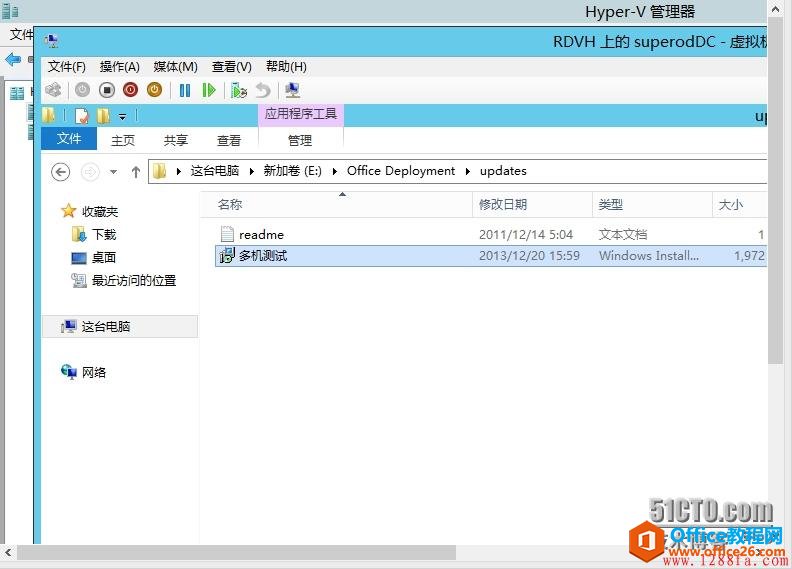Image resolution: width=792 pixels, height=569 pixels.
Task: Open the 操作(A) menu
Action: click(119, 66)
